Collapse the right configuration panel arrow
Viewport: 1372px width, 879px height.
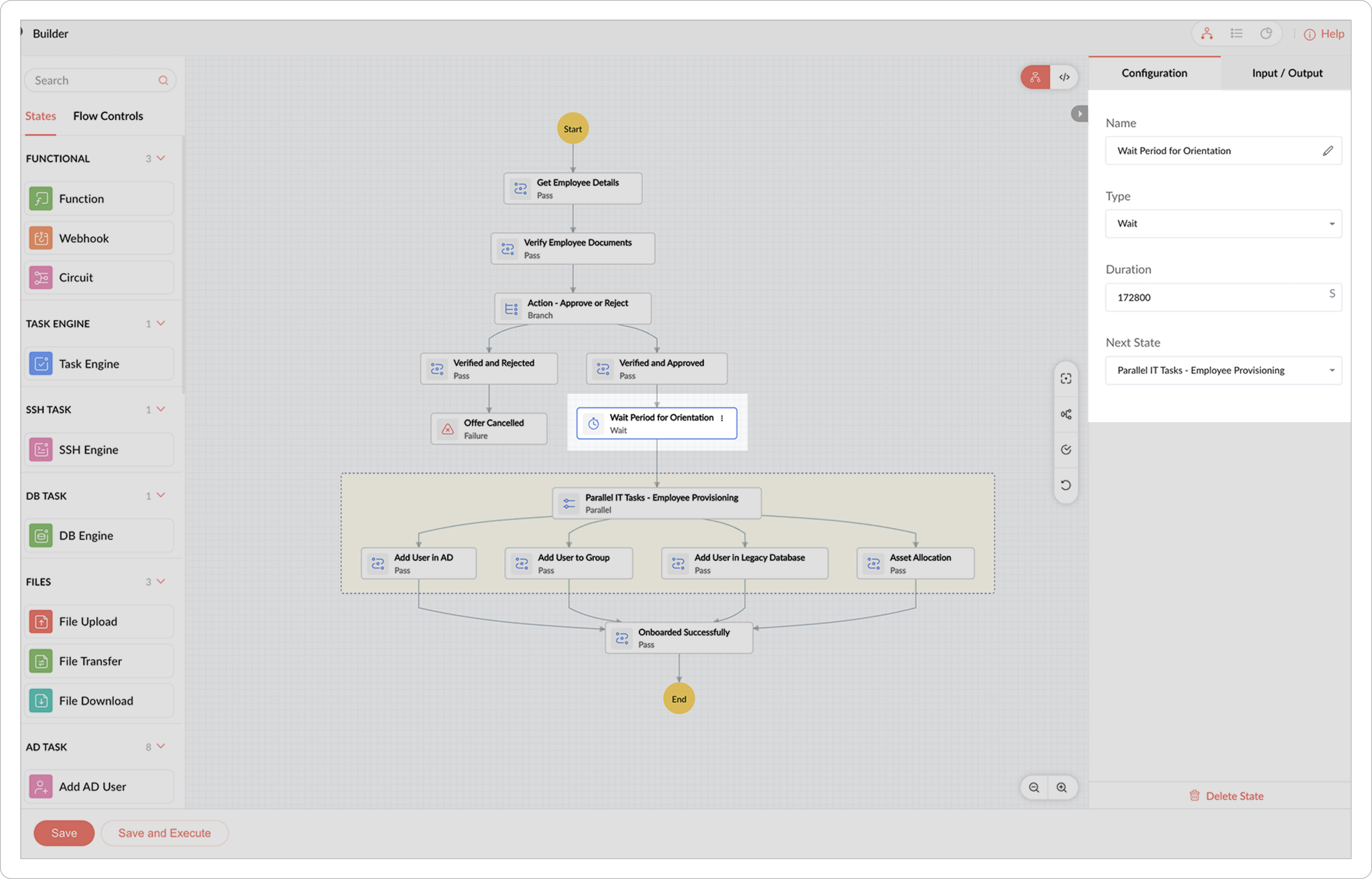[1079, 114]
